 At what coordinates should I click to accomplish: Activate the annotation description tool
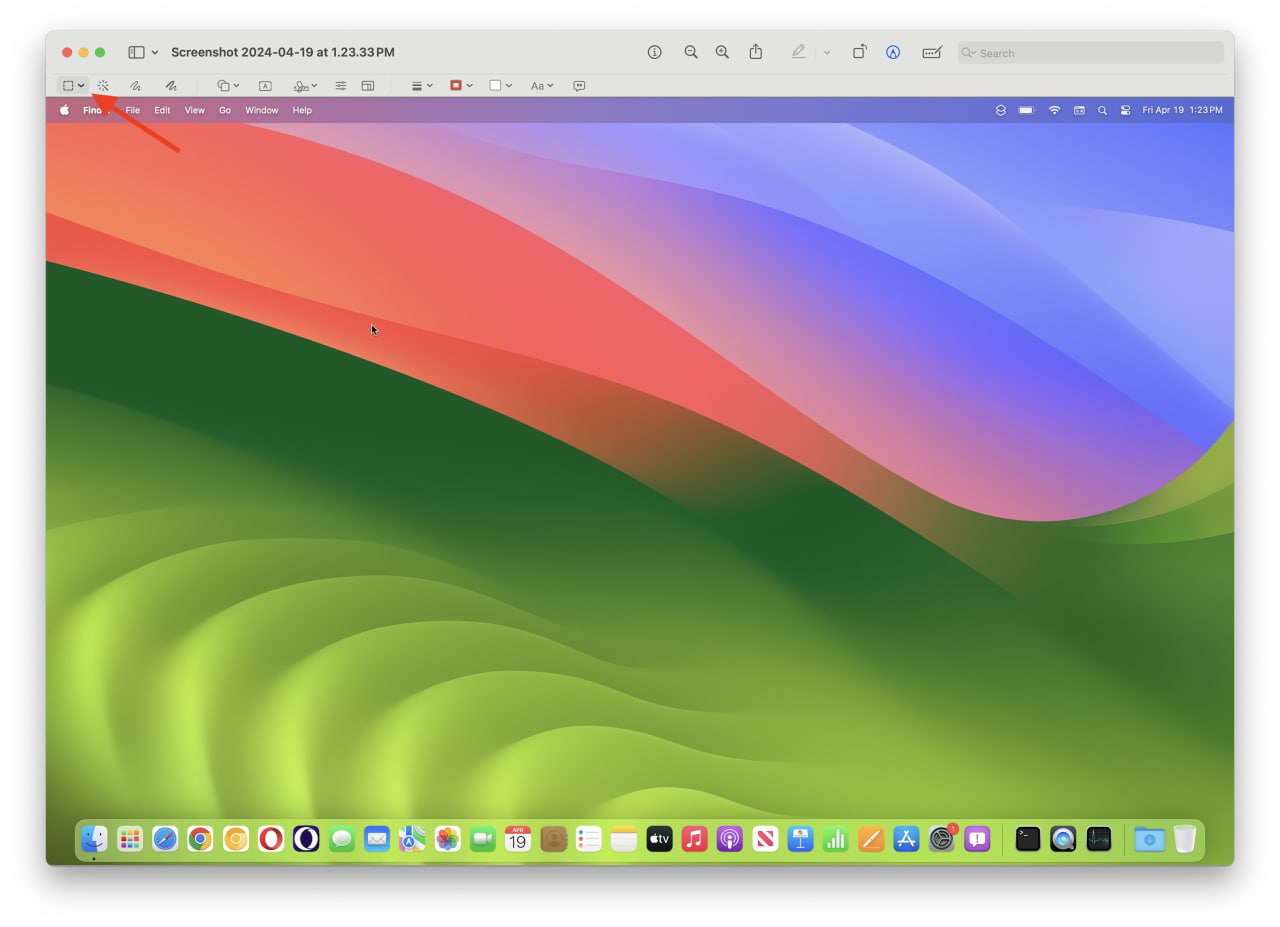(x=578, y=85)
